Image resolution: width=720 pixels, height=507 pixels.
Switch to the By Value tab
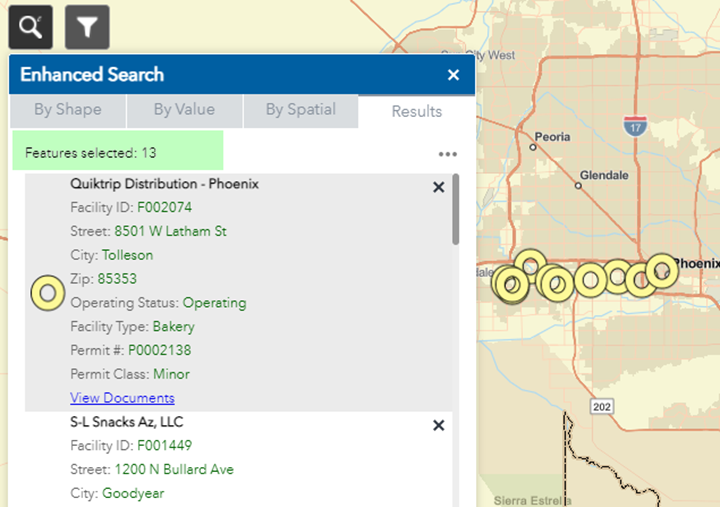click(184, 110)
